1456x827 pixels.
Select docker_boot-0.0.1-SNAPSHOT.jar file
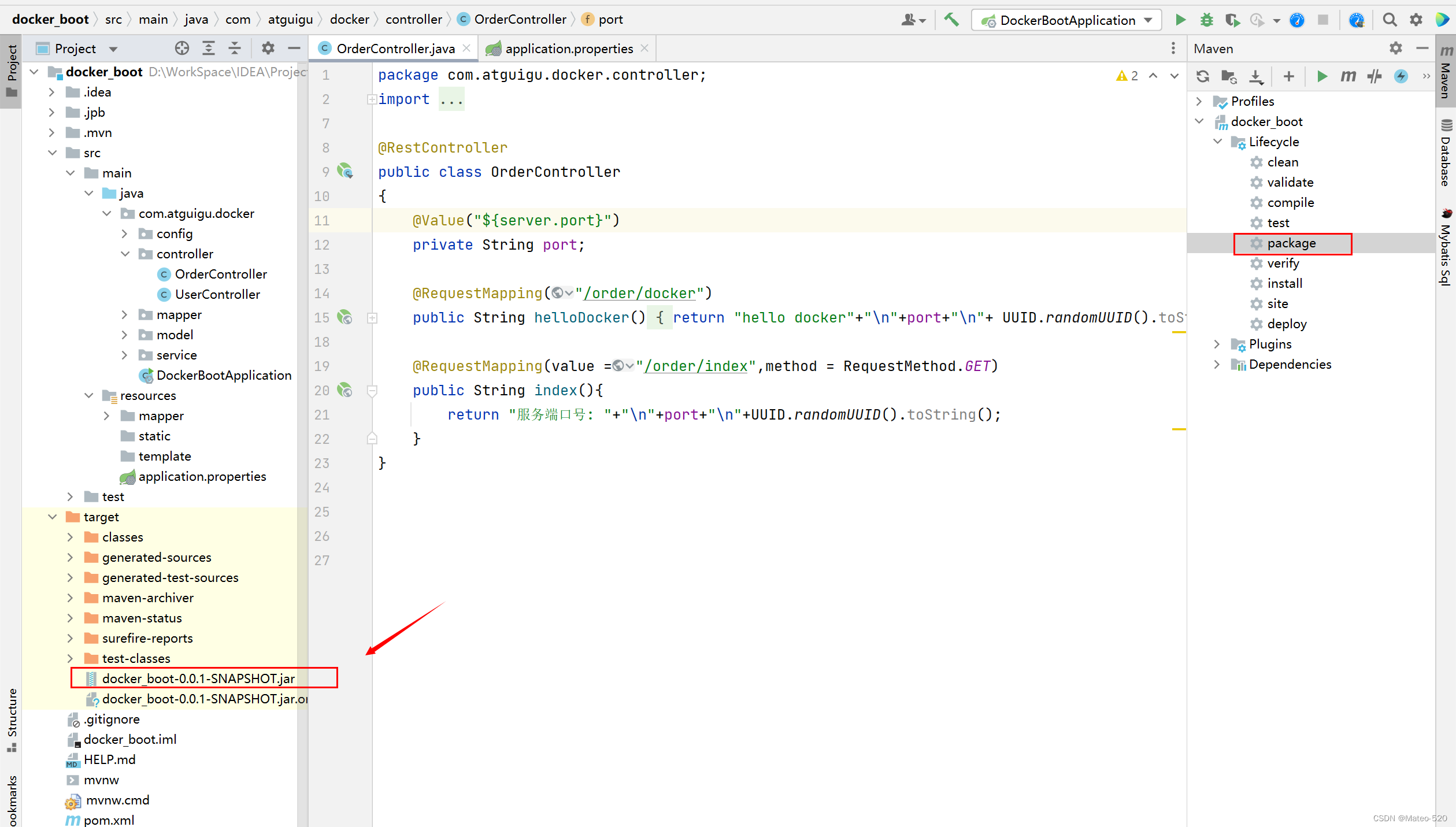coord(198,678)
